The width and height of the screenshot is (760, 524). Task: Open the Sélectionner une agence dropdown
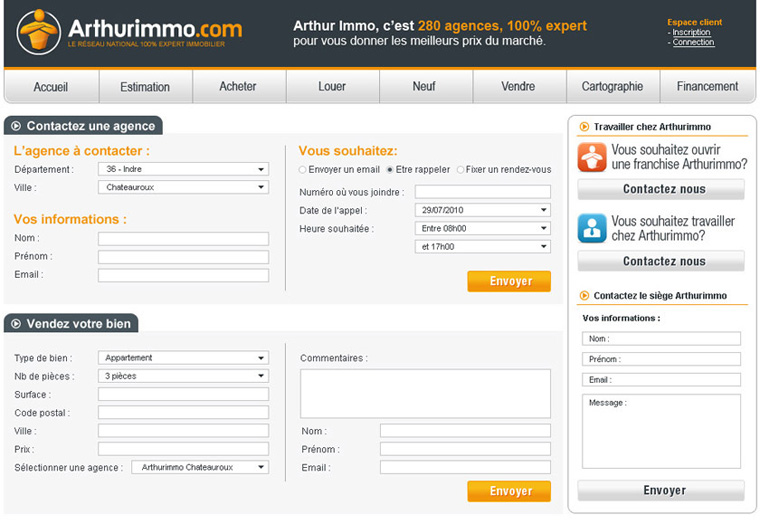[x=200, y=467]
